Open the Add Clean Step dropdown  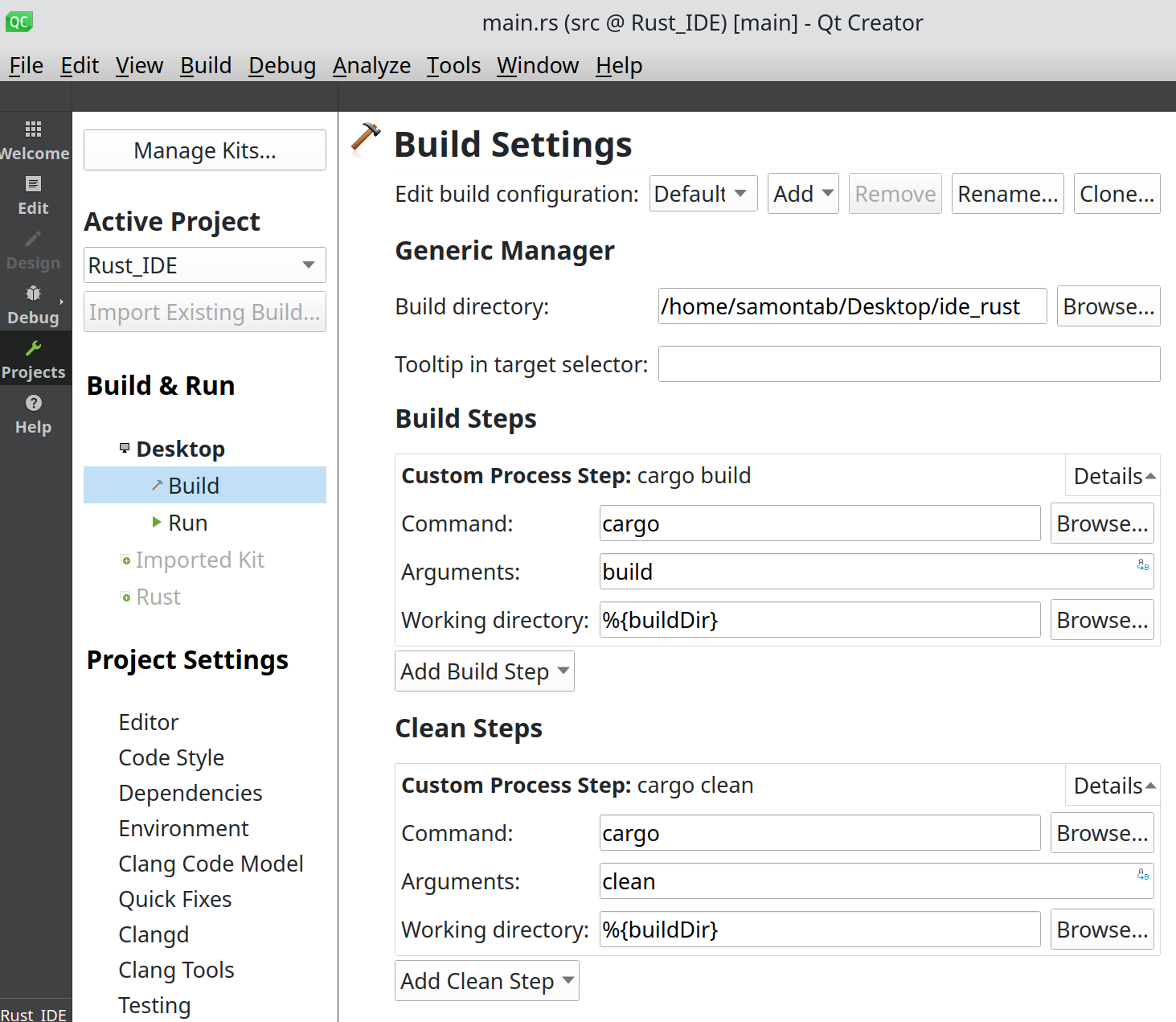click(x=487, y=981)
